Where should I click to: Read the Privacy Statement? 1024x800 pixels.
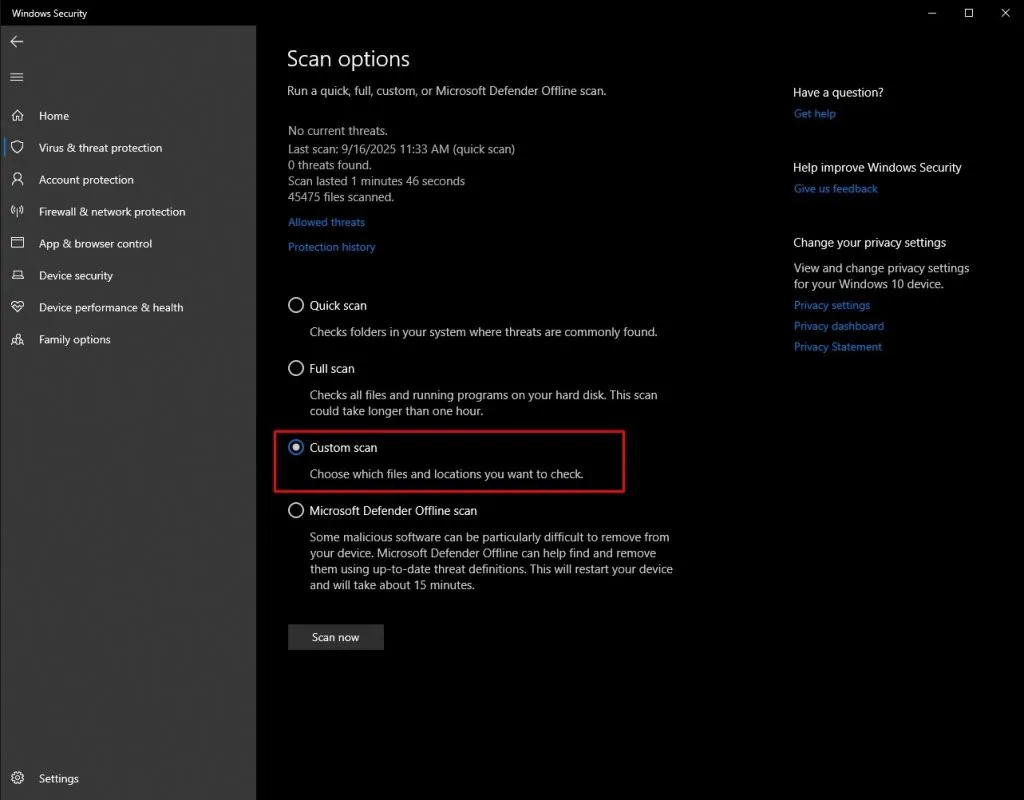(x=837, y=346)
